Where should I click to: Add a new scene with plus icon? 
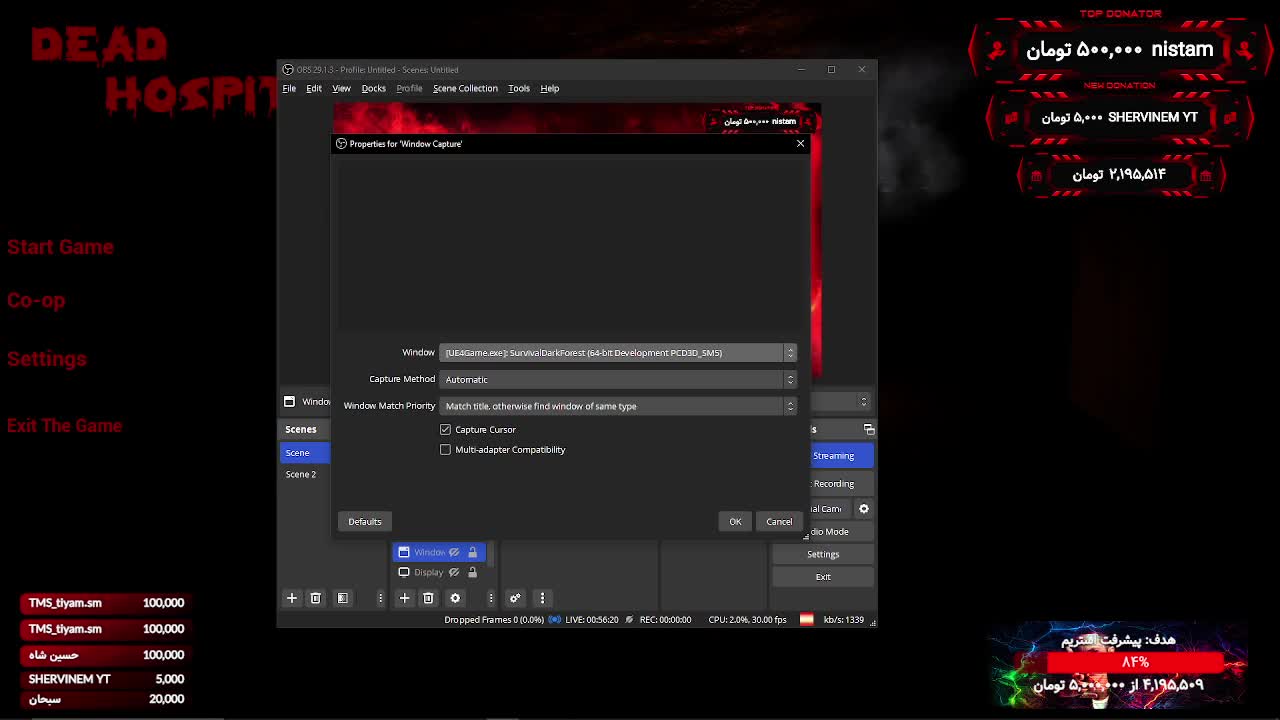292,598
